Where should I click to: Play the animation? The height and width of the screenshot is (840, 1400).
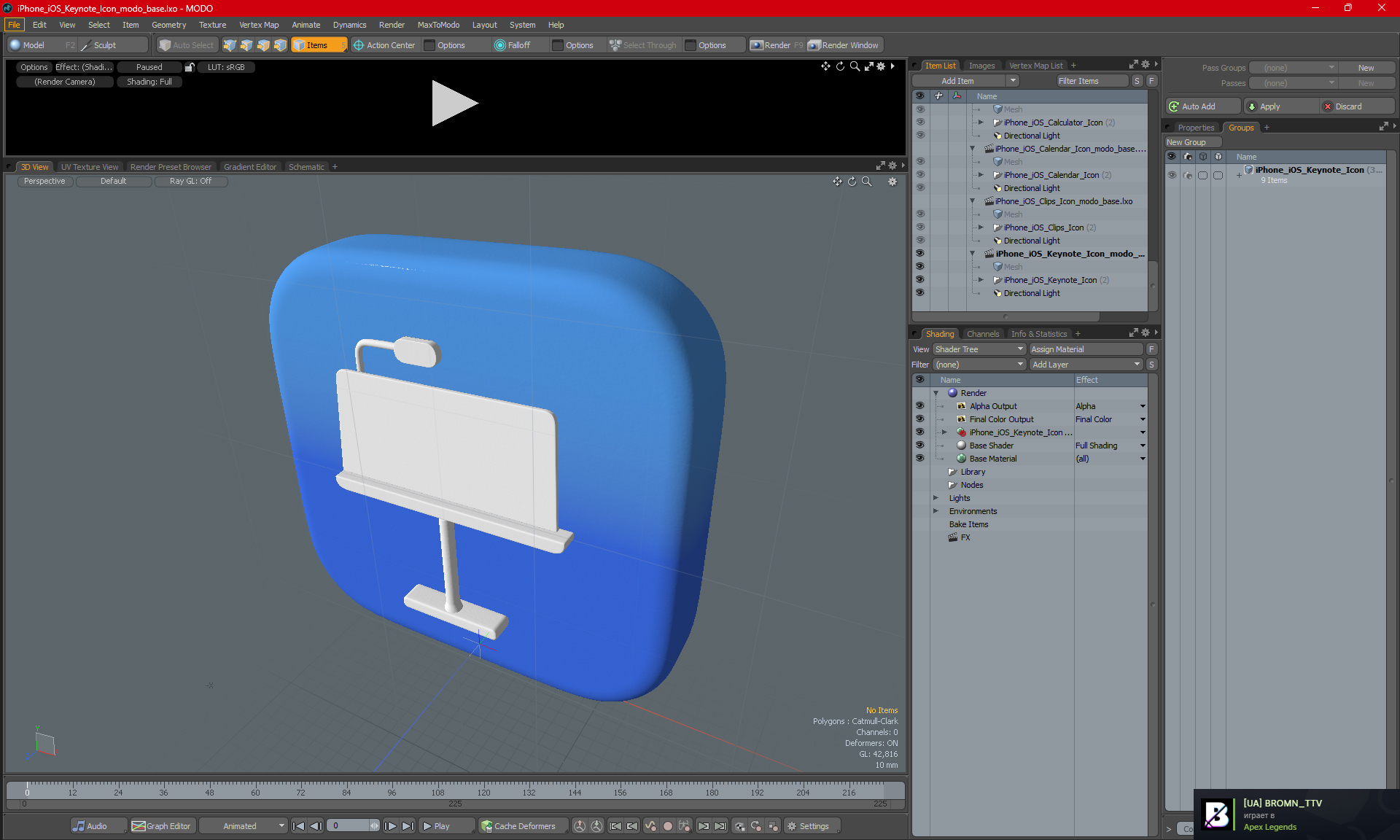[x=446, y=826]
